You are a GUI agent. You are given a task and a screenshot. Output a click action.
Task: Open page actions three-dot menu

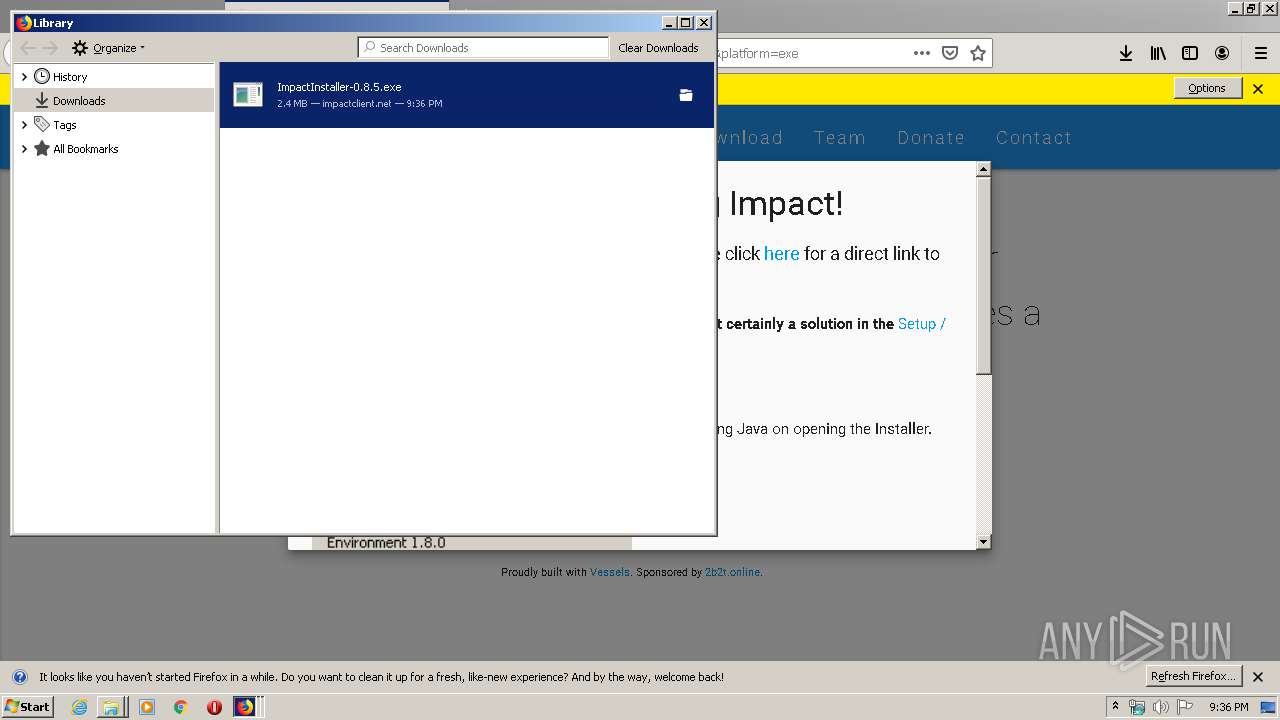[x=922, y=53]
